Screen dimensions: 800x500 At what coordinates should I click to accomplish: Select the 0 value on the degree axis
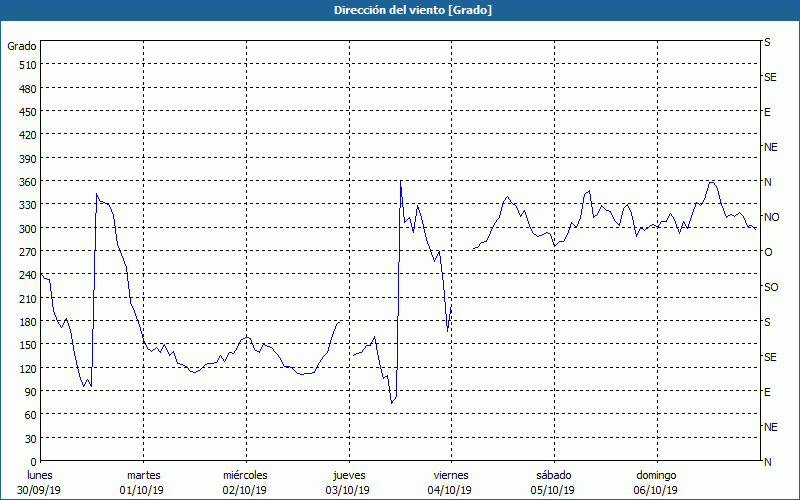point(34,462)
